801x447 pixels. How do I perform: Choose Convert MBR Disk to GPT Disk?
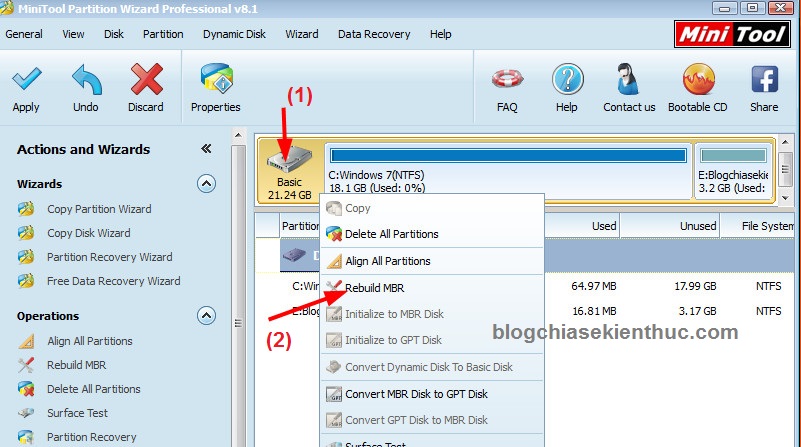click(x=432, y=394)
